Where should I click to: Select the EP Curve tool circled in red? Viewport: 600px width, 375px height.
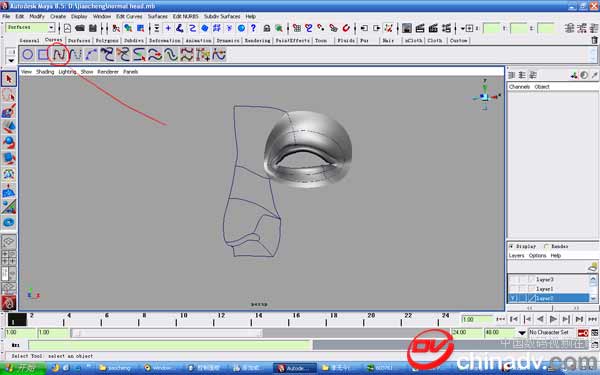[x=59, y=55]
